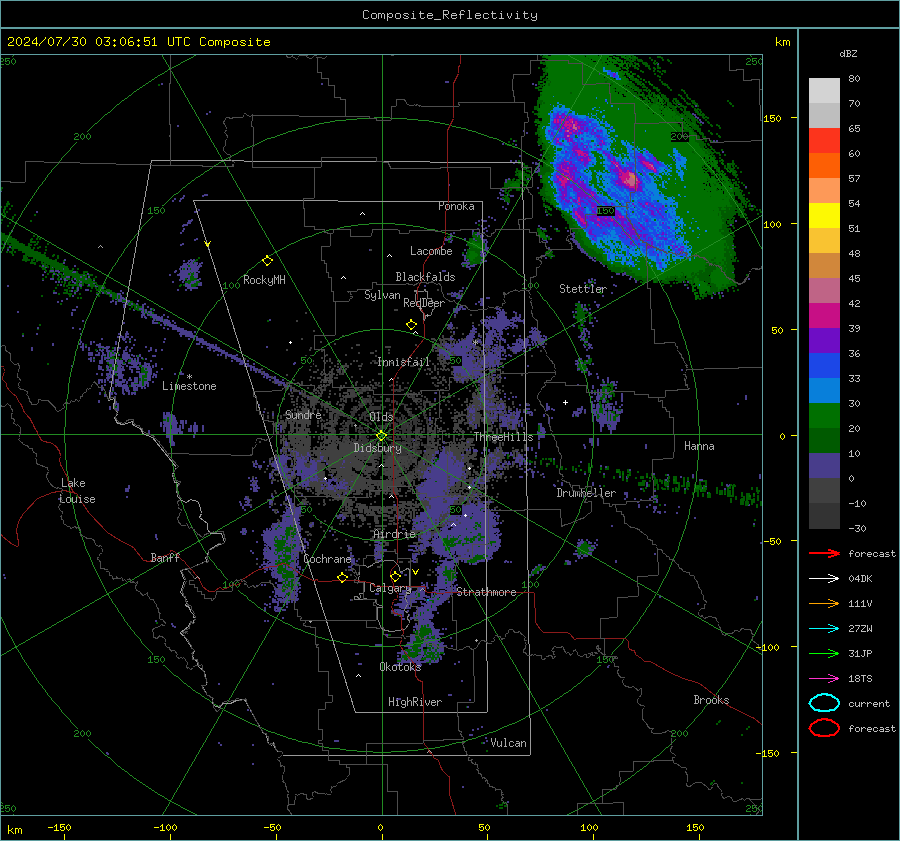Select the magenta 42-39 dBZ swatch
900x841 pixels.
pos(824,316)
